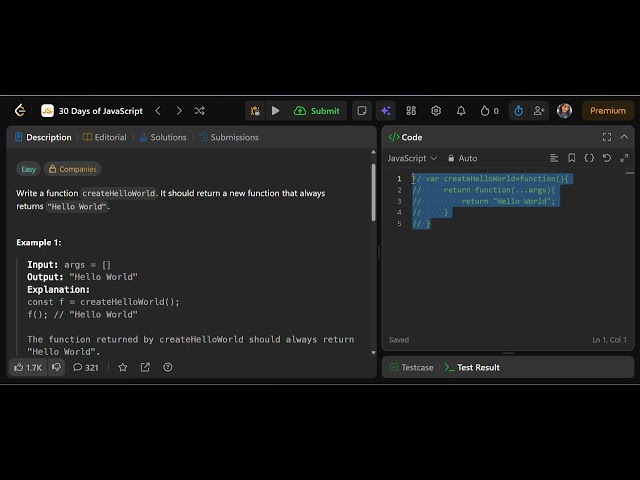Open 30 Days of JavaScript study plan

coord(92,111)
